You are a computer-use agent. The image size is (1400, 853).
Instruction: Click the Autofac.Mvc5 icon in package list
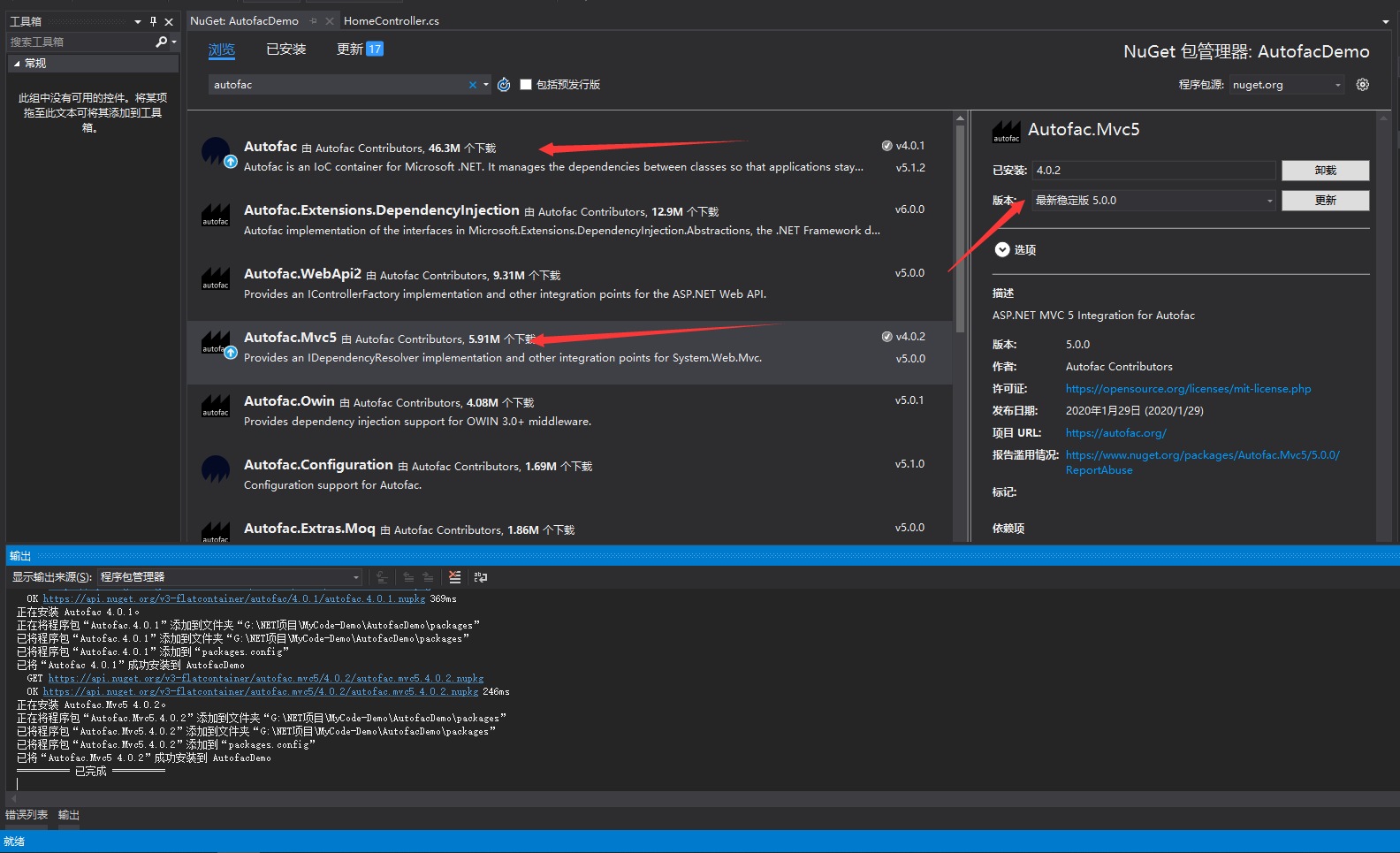[x=218, y=344]
